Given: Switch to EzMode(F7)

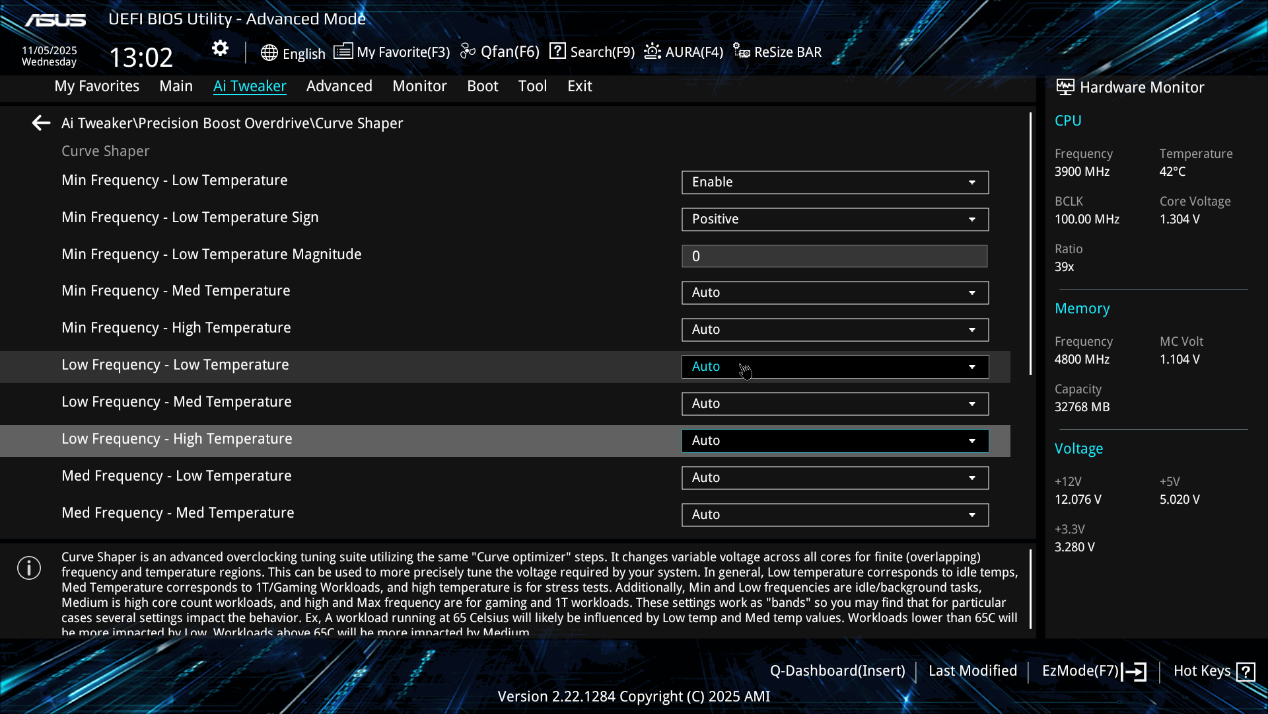Looking at the screenshot, I should (1094, 671).
